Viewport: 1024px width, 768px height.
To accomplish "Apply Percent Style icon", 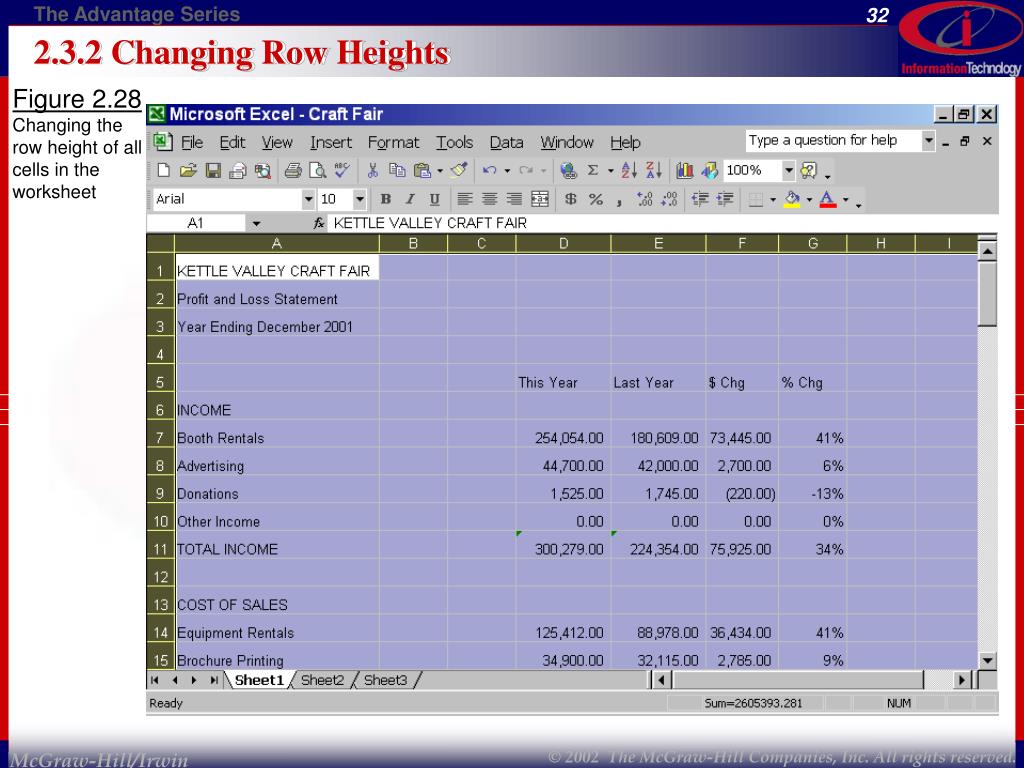I will coord(596,199).
